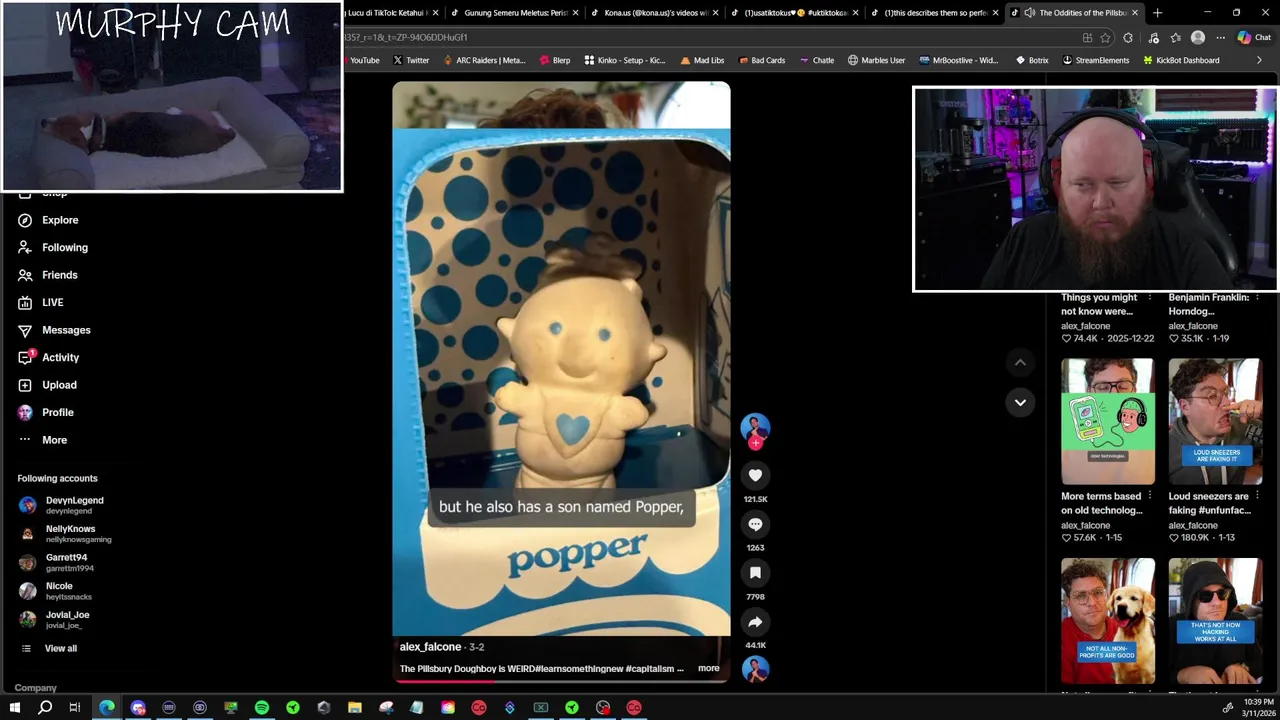The height and width of the screenshot is (720, 1280).
Task: Like the video with the heart icon
Action: pos(755,476)
